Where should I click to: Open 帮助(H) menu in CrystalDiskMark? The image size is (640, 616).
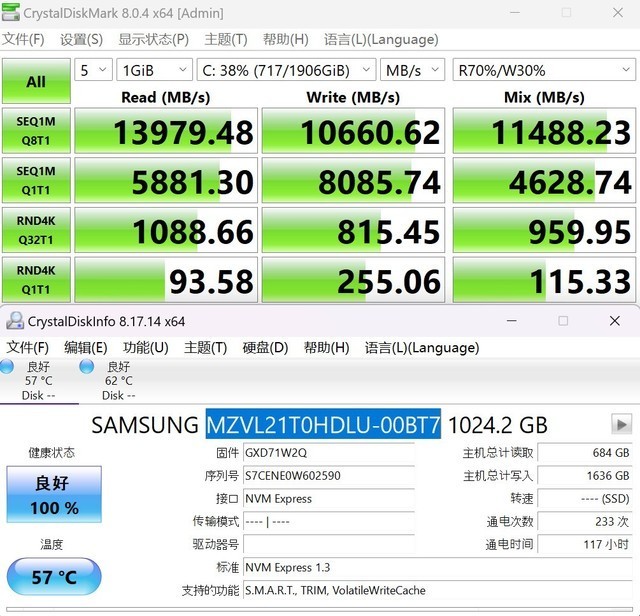pos(285,40)
